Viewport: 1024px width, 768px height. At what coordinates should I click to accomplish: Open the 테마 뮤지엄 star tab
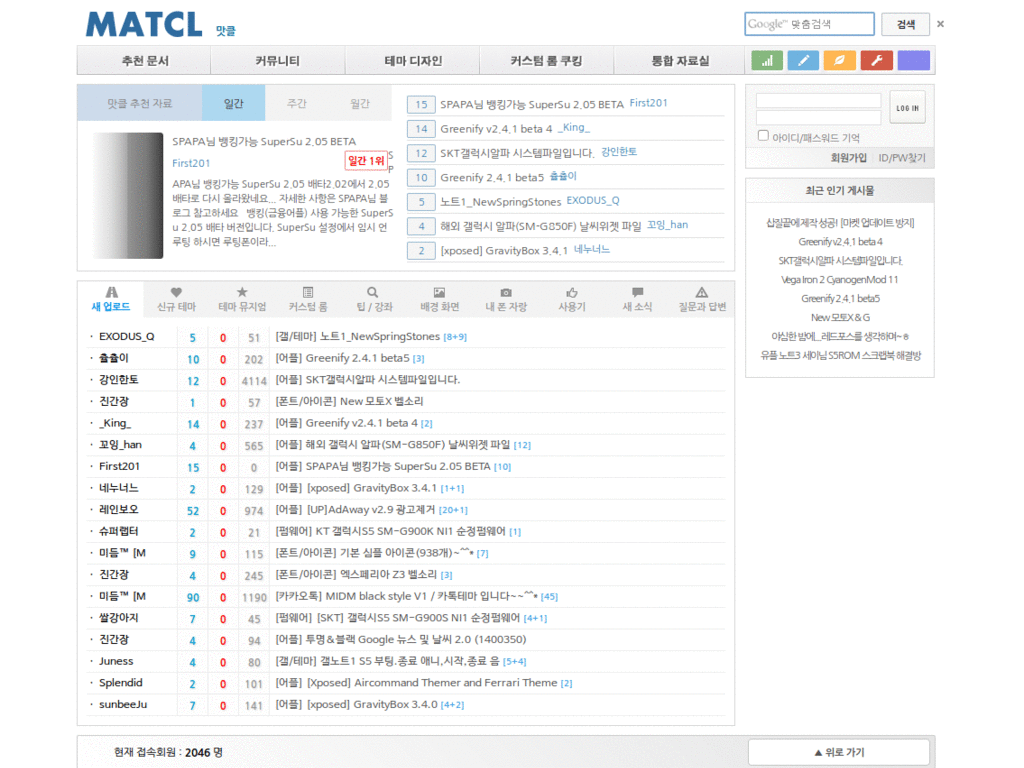pos(242,299)
